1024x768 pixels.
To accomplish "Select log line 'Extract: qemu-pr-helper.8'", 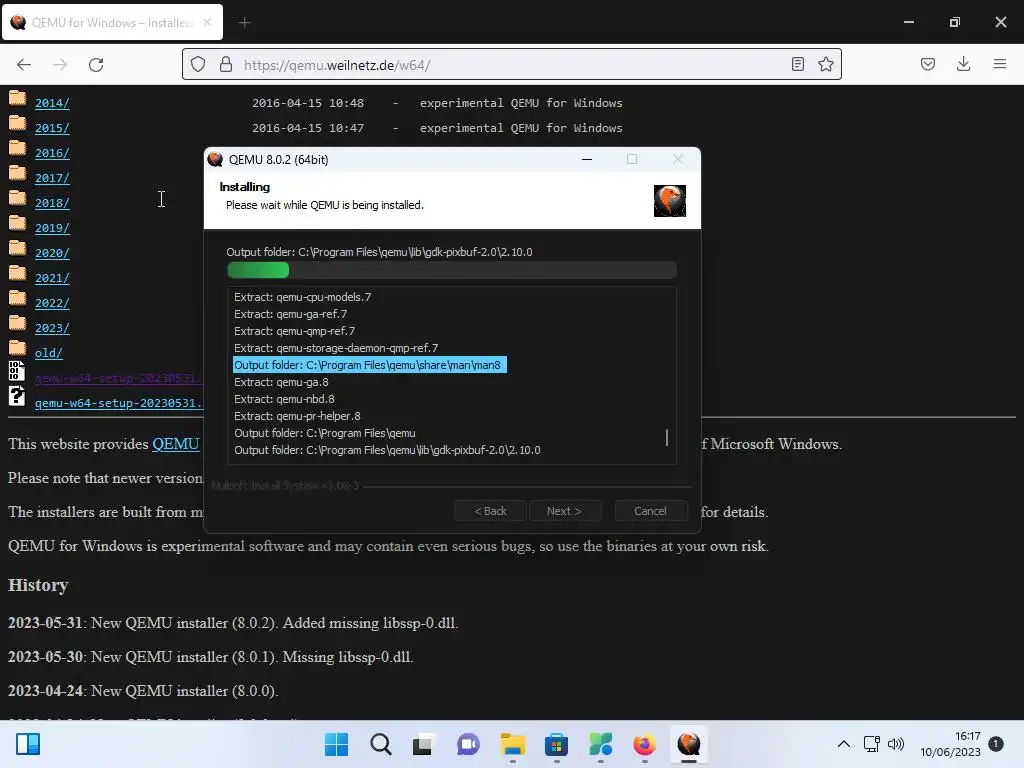I will pyautogui.click(x=297, y=416).
